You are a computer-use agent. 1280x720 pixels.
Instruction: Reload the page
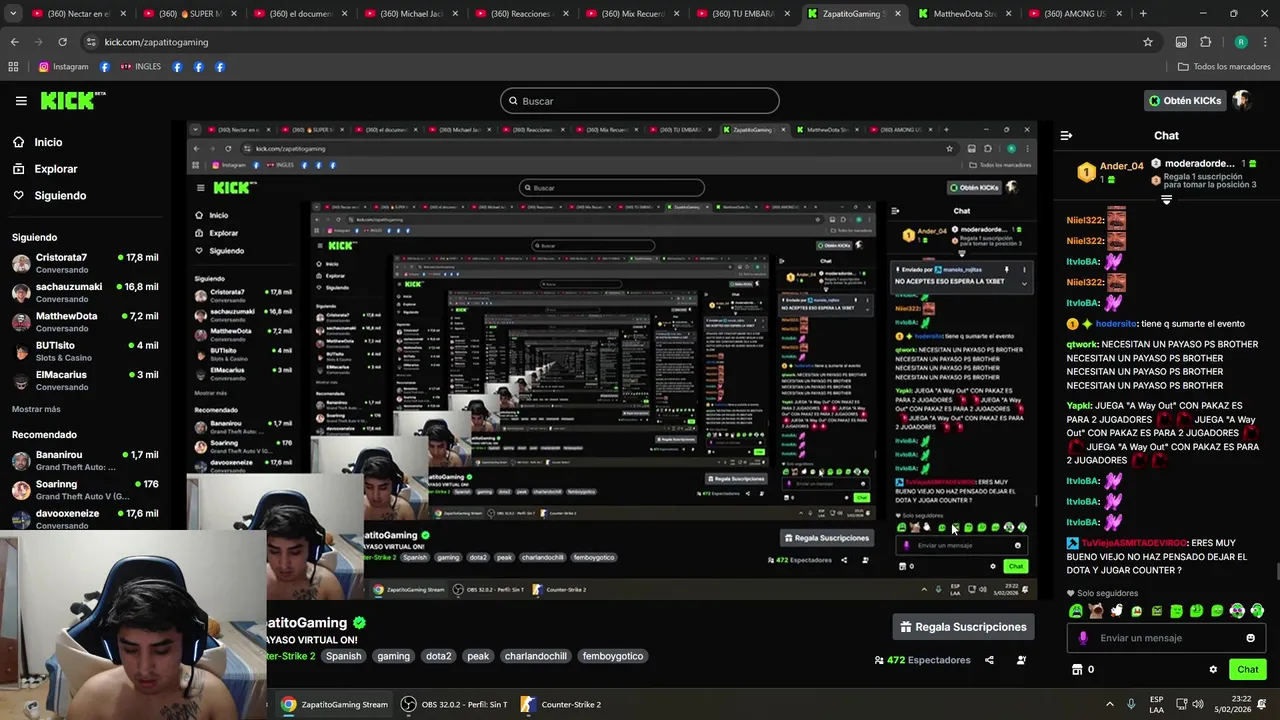tap(62, 42)
